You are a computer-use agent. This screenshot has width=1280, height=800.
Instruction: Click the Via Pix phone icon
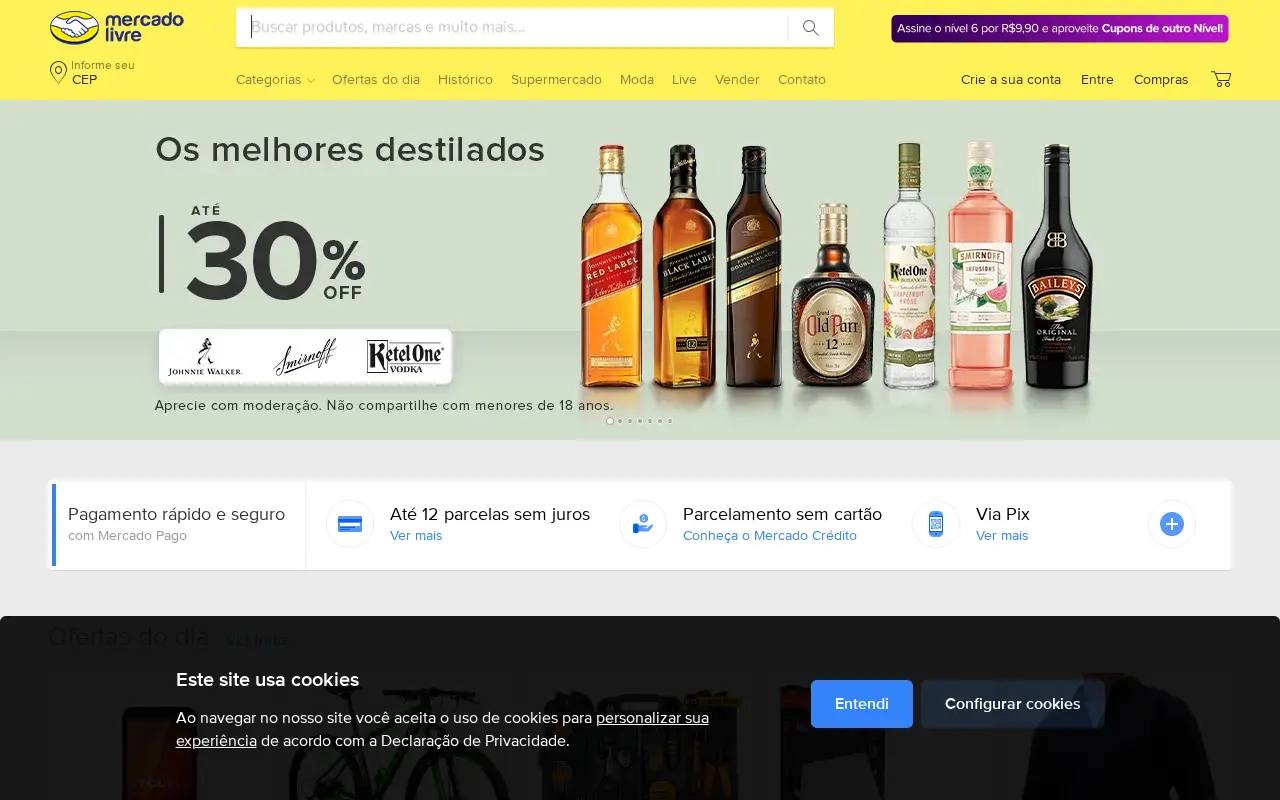936,524
